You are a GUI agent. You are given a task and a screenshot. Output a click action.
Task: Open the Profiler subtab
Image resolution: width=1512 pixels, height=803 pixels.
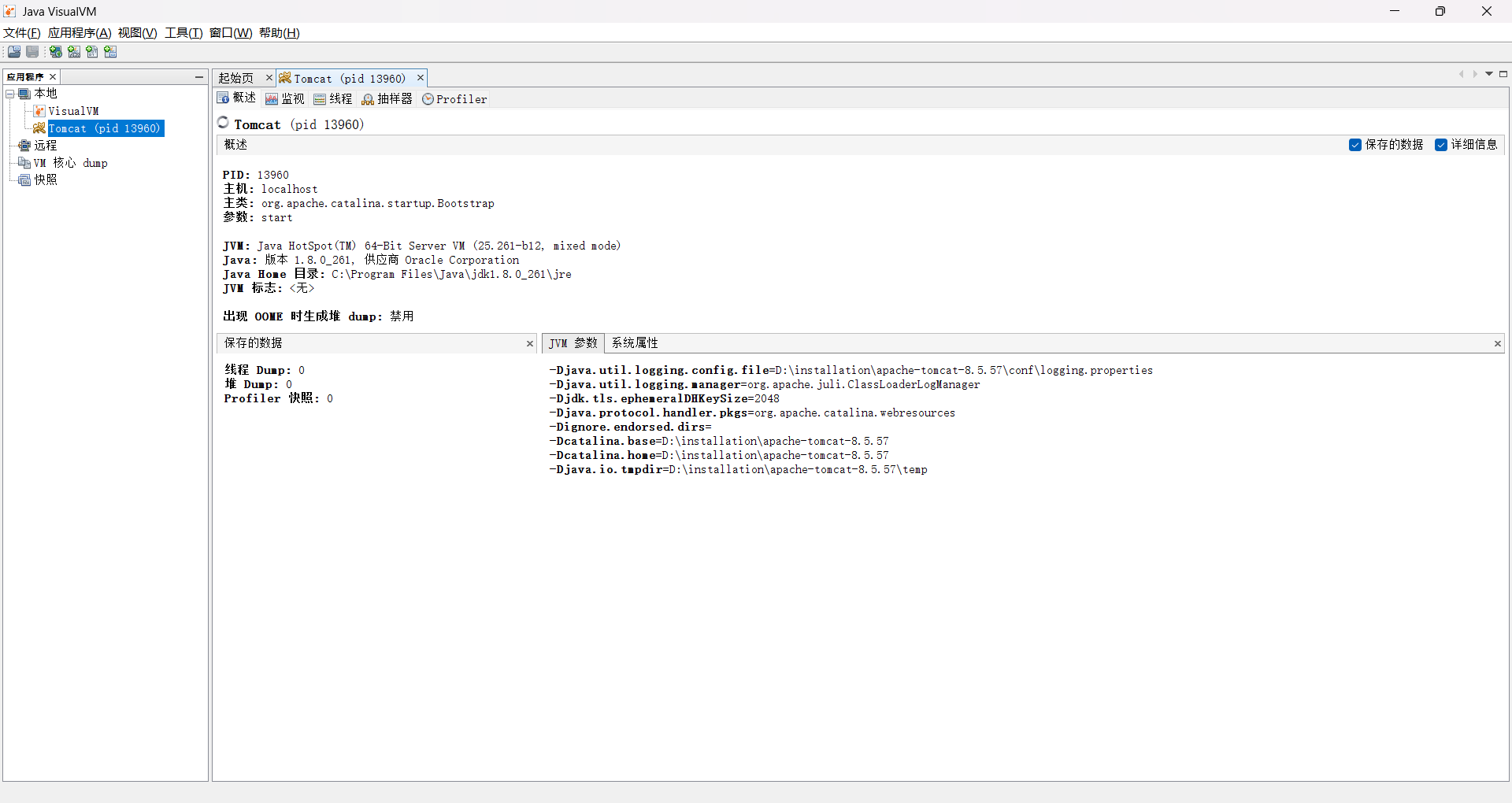tap(455, 99)
